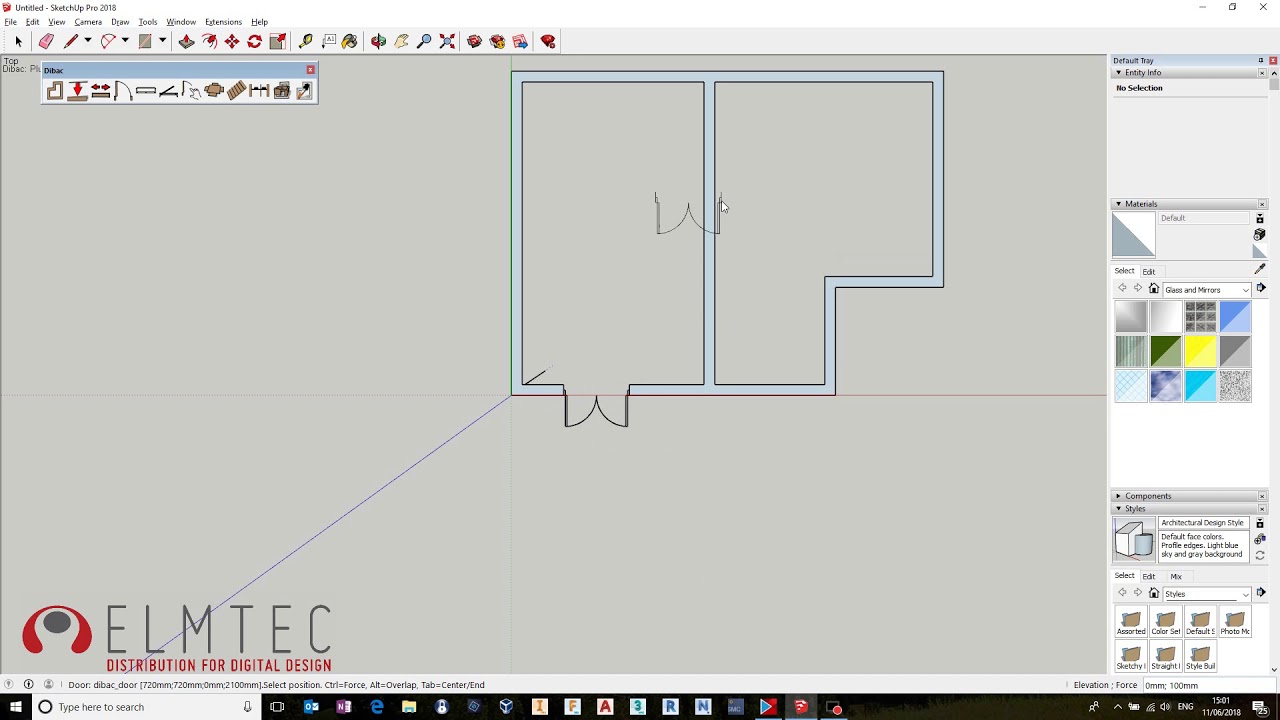
Task: Open File Explorer from taskbar
Action: (x=409, y=707)
